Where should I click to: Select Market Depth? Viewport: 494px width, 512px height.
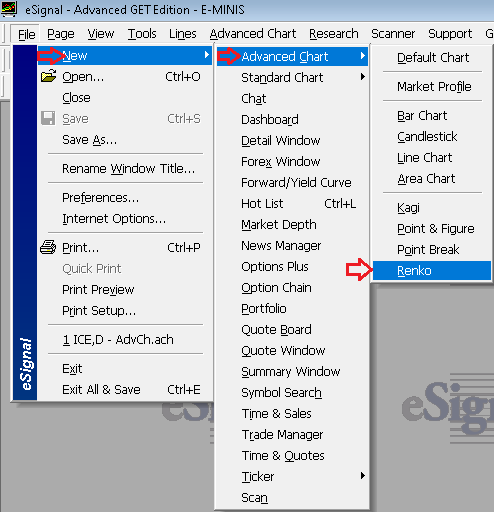pos(292,224)
